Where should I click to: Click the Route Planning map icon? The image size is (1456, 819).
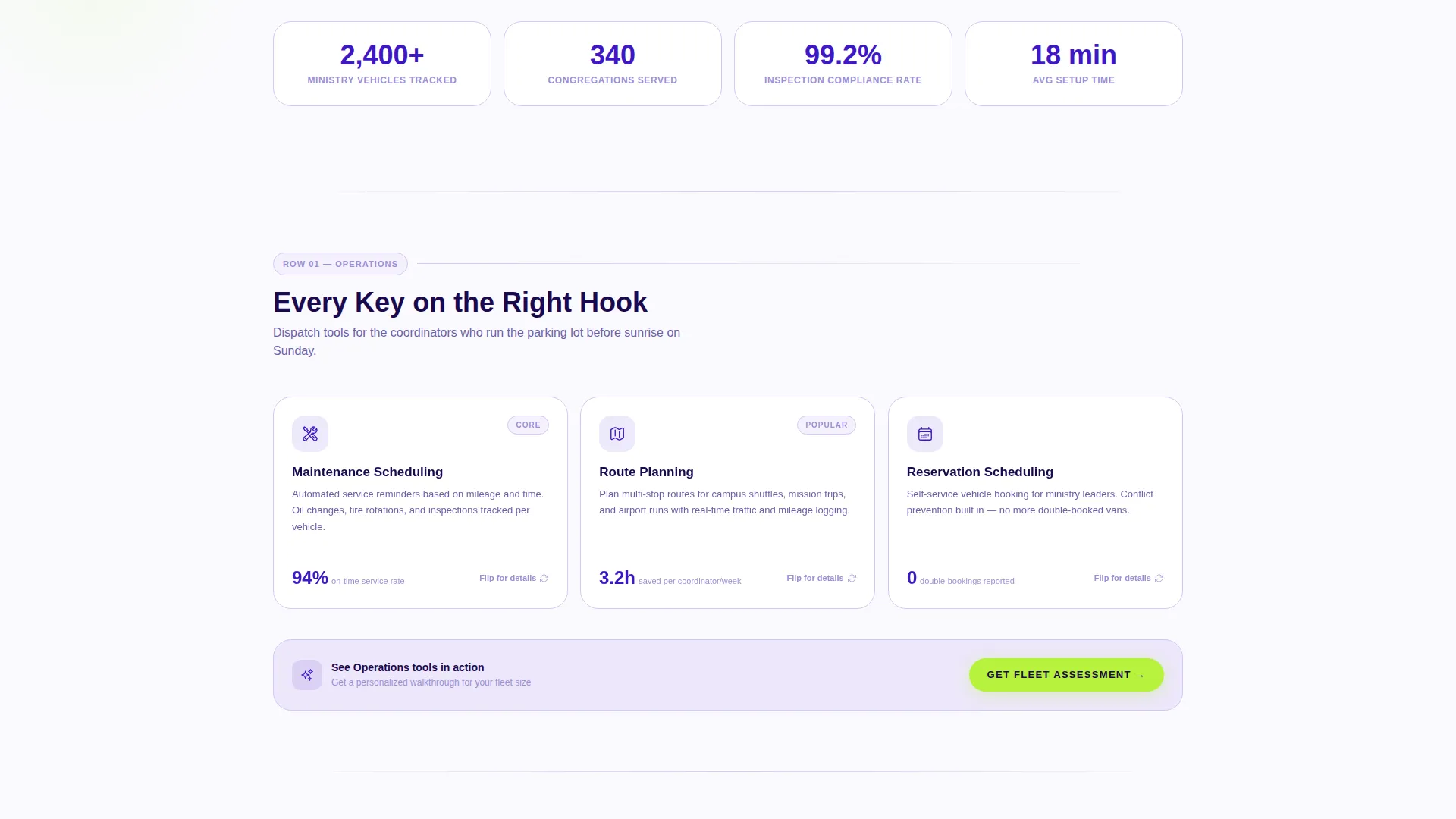click(x=617, y=434)
